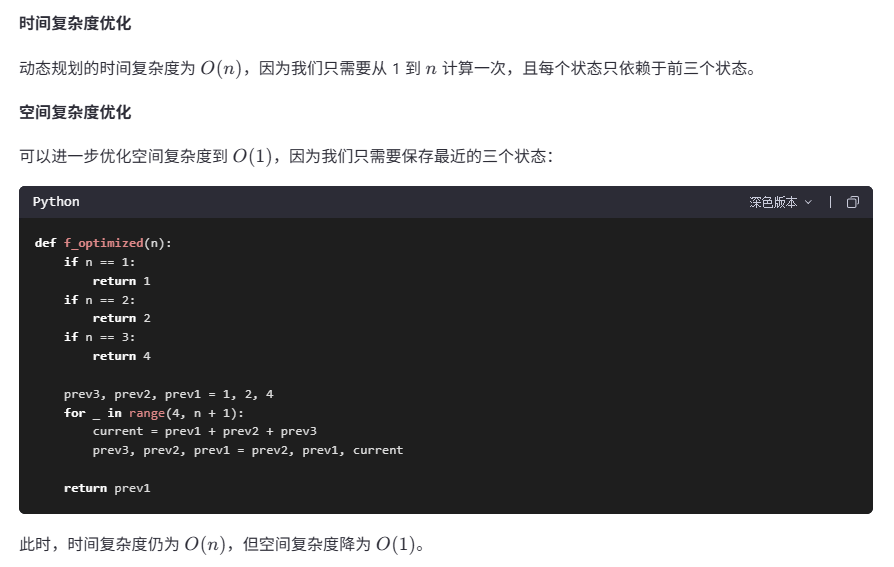Image resolution: width=894 pixels, height=567 pixels.
Task: Click the final O(1) formula at the bottom
Action: 396,544
